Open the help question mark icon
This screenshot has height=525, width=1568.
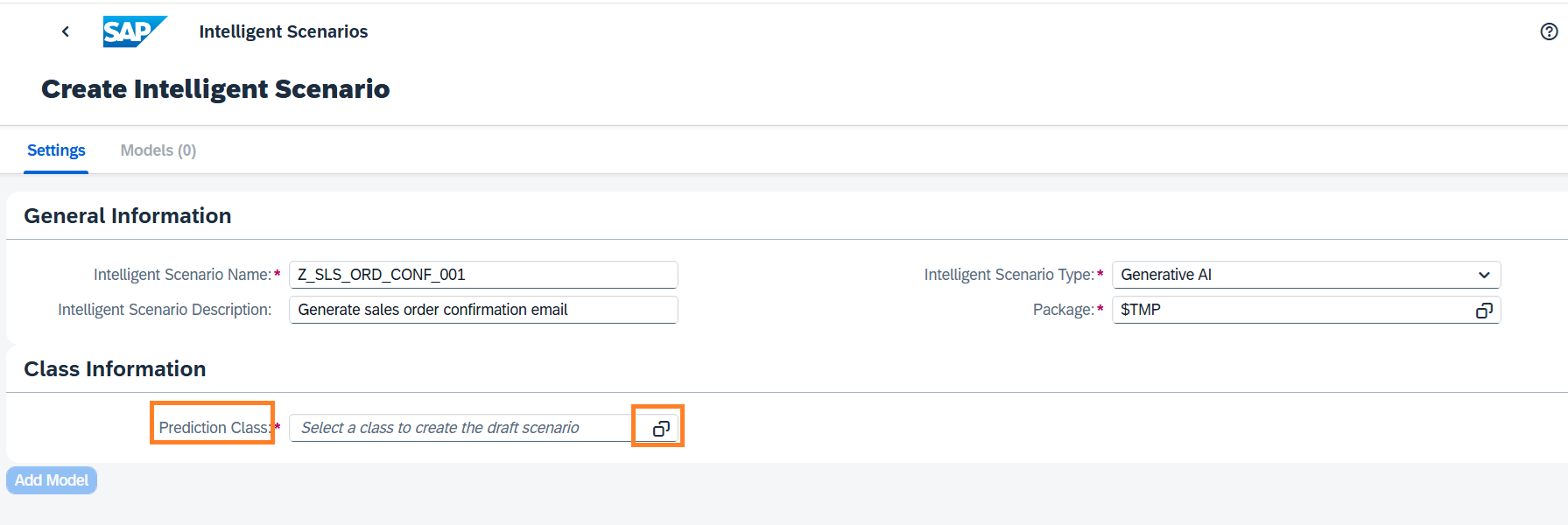[x=1548, y=31]
